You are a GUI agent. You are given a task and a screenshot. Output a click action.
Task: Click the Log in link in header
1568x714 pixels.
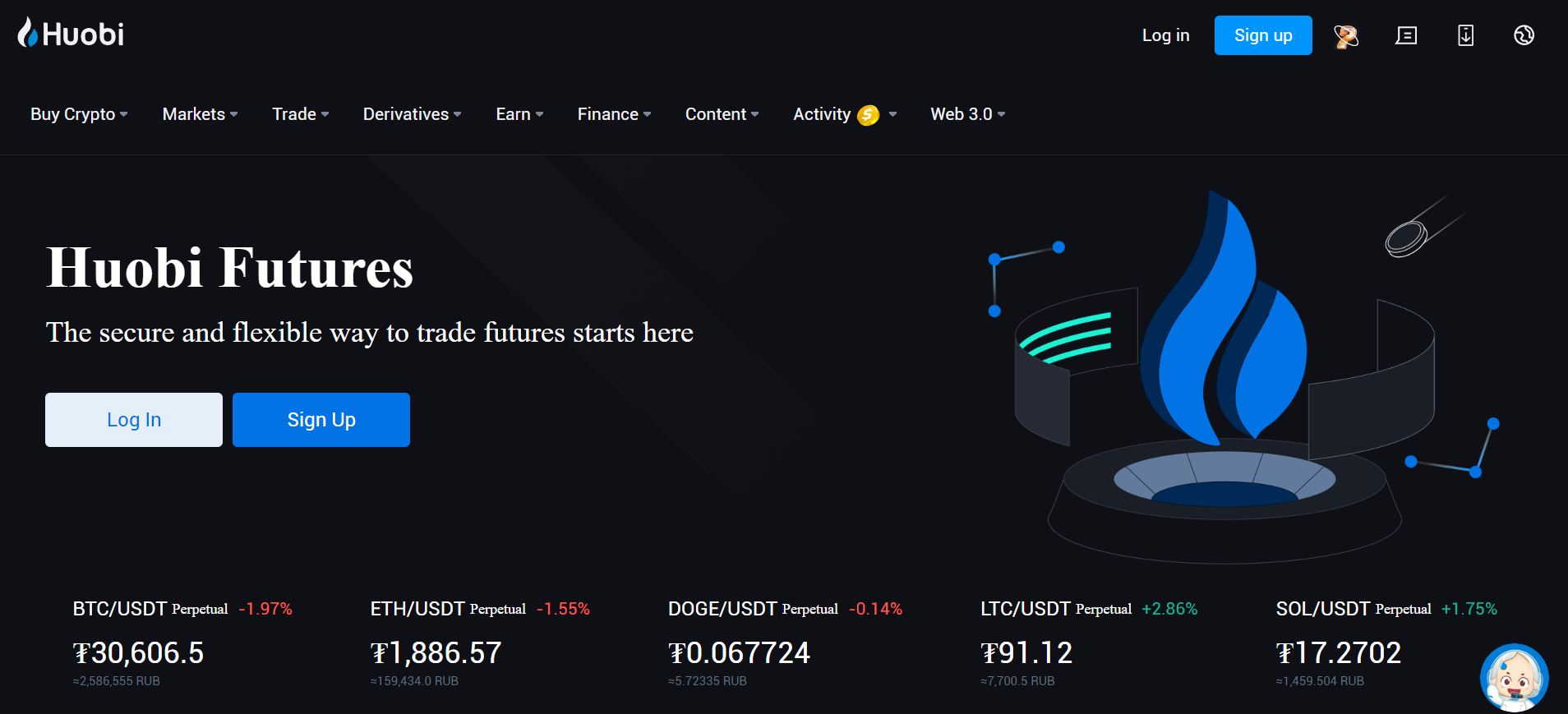pyautogui.click(x=1165, y=35)
